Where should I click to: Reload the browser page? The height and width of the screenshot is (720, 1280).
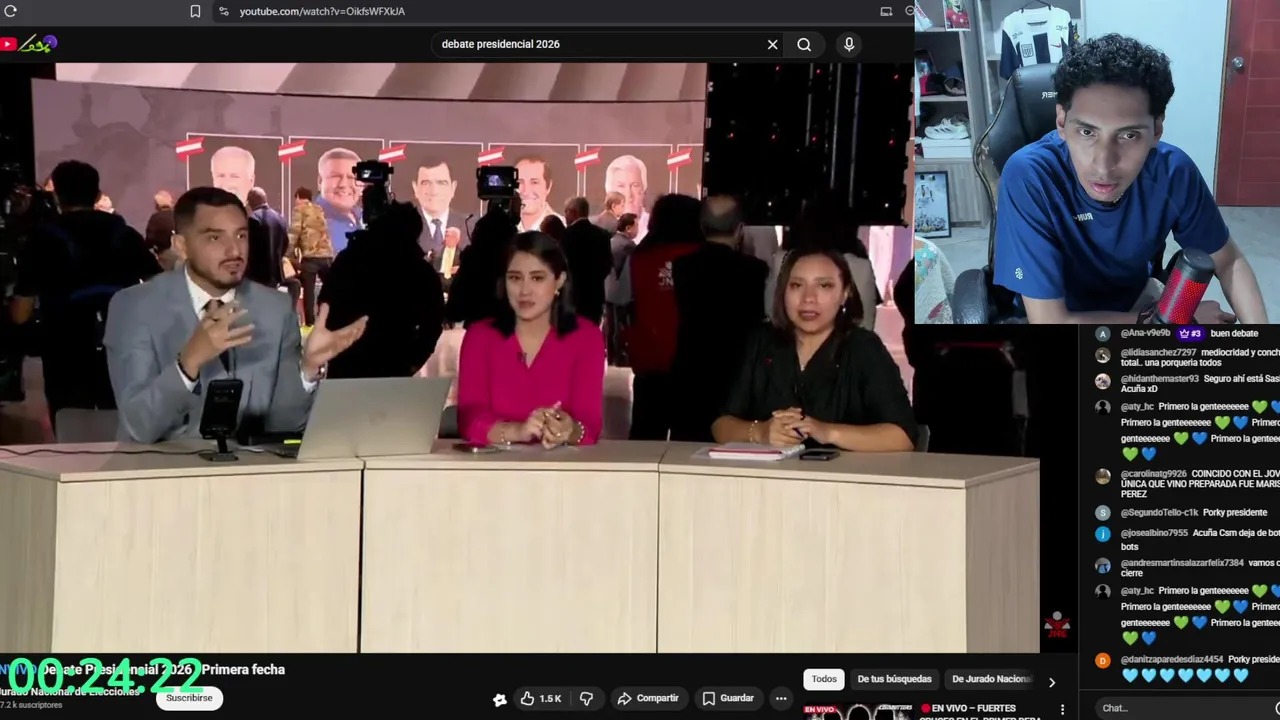pyautogui.click(x=10, y=11)
